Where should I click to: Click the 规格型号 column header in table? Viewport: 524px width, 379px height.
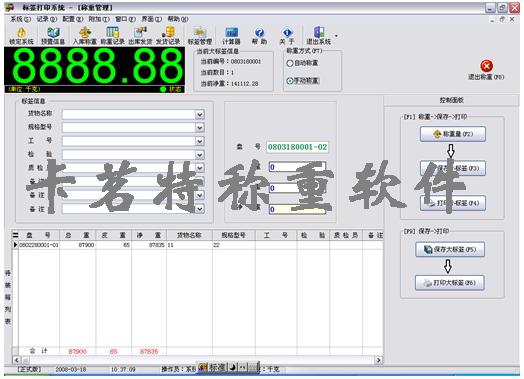click(x=234, y=235)
